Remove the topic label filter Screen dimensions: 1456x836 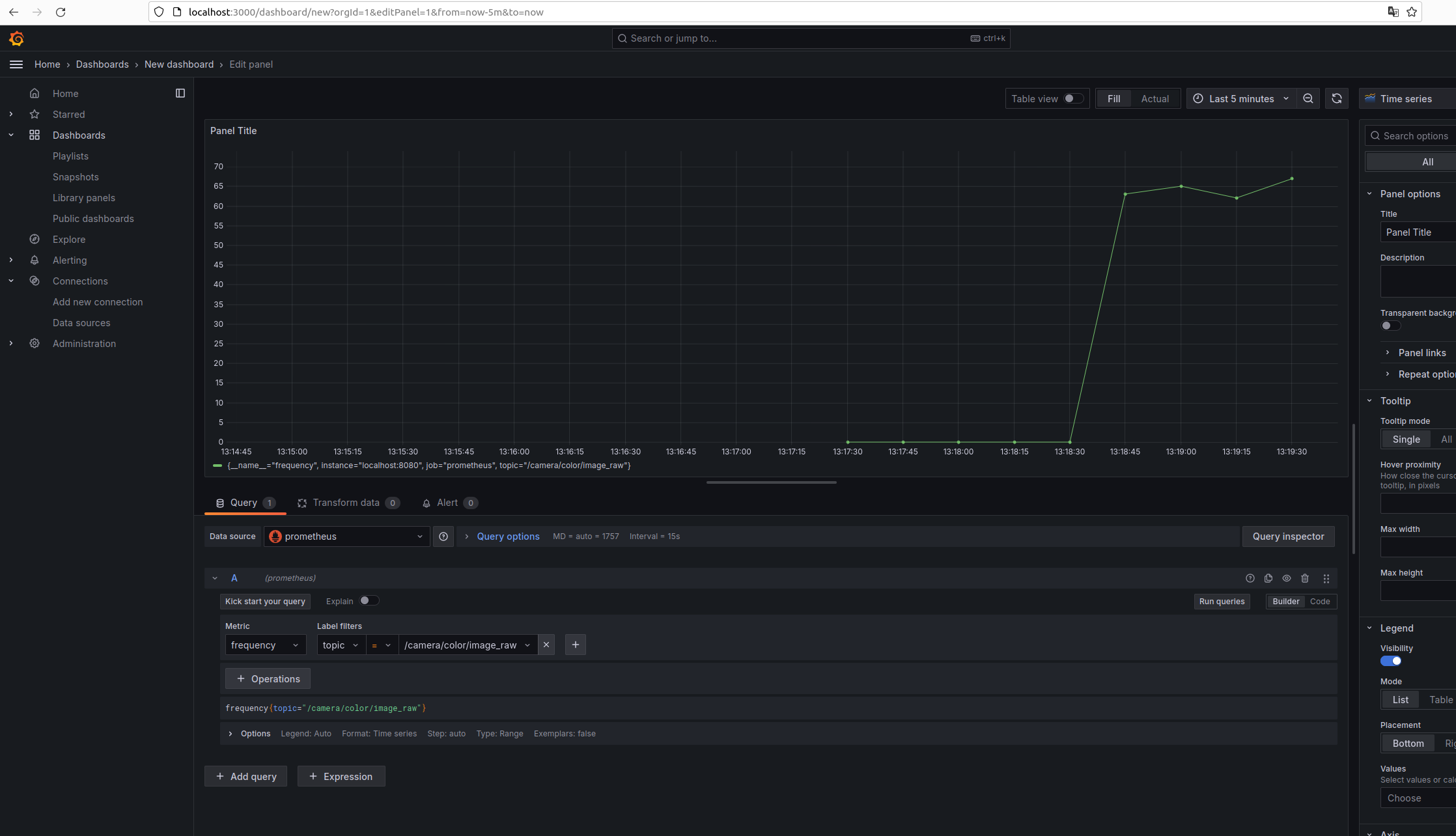point(546,645)
